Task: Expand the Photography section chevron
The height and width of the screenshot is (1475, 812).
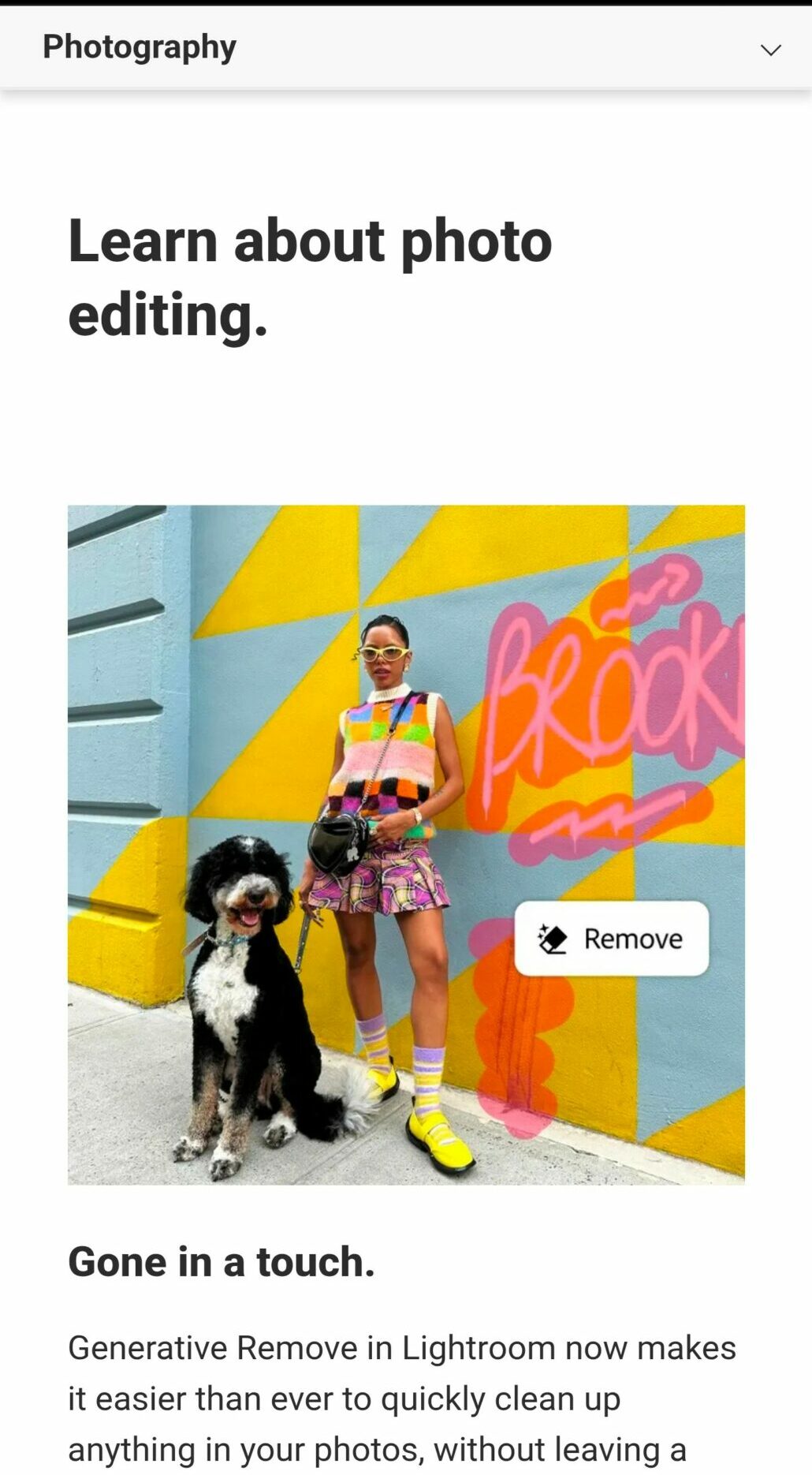Action: 770,50
